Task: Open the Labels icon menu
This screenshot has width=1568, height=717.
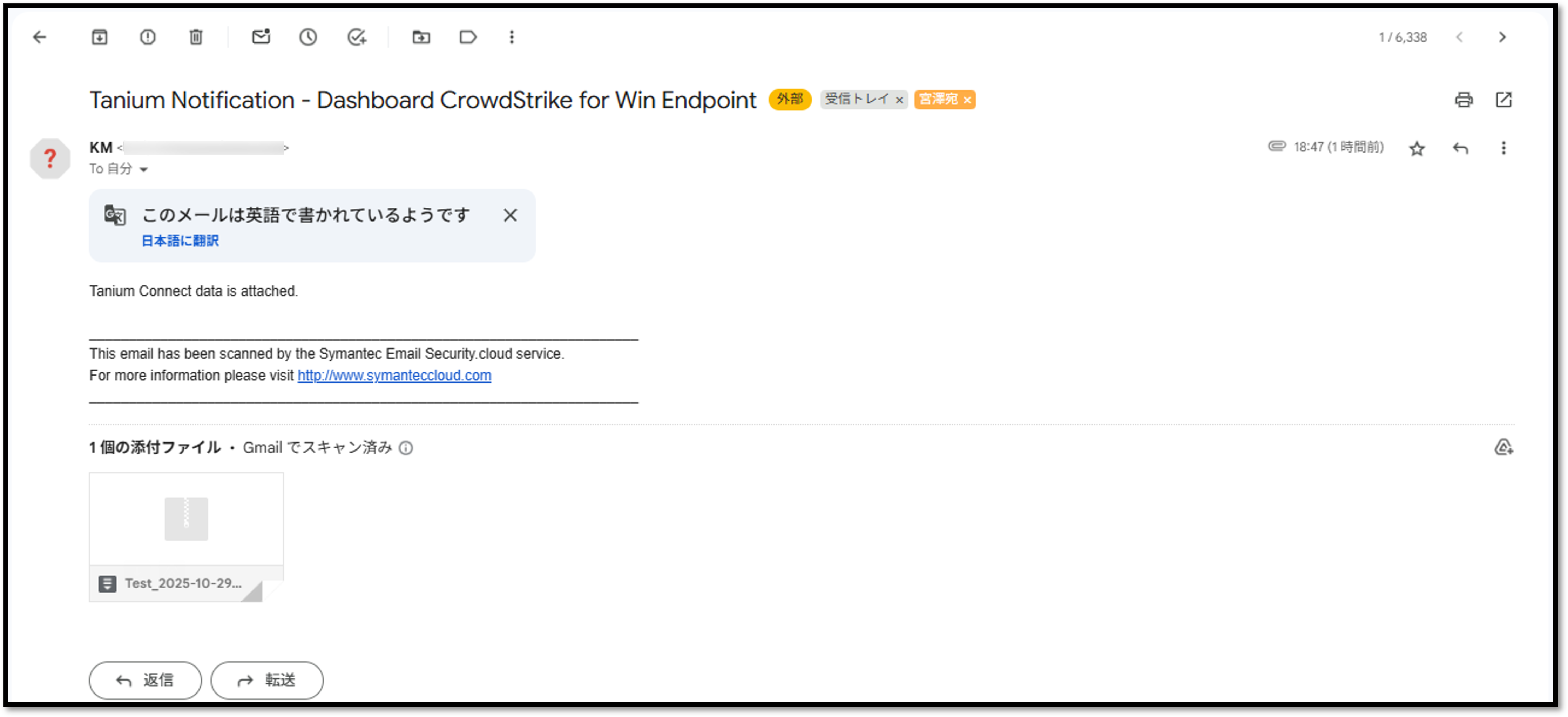Action: (467, 37)
